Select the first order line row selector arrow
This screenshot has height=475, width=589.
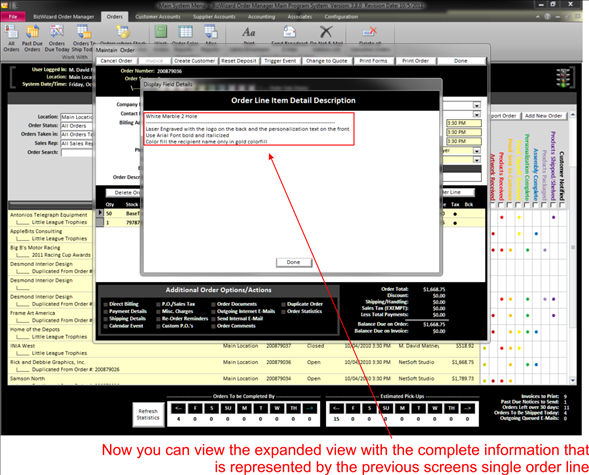(100, 213)
